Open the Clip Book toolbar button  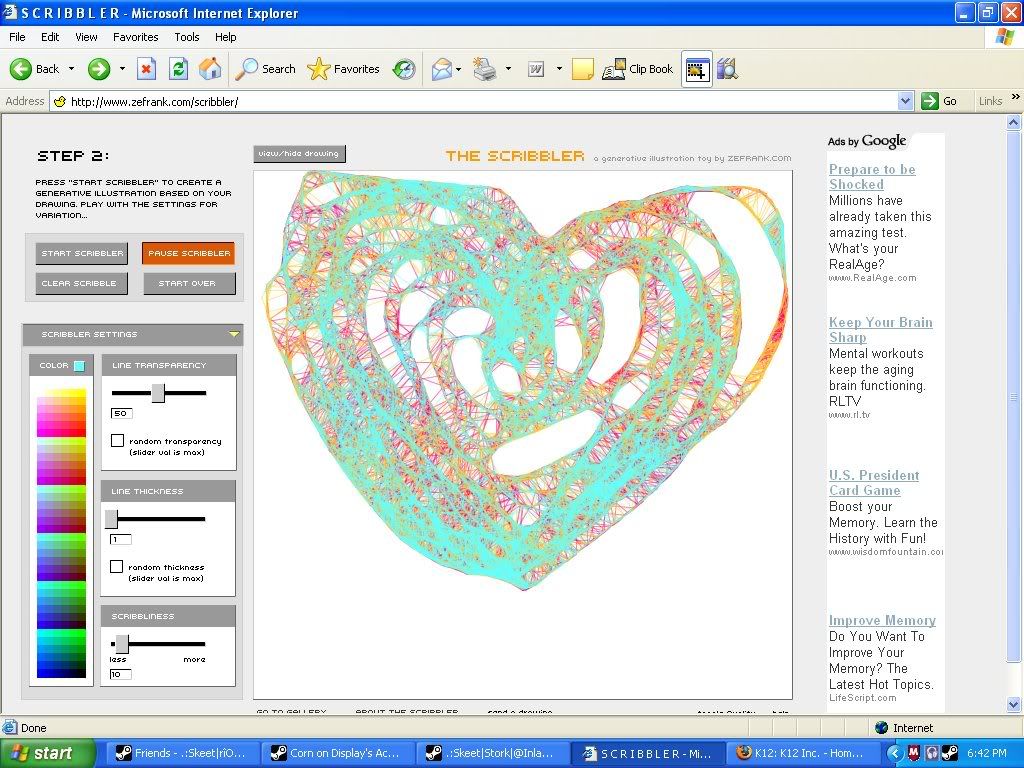coord(638,69)
